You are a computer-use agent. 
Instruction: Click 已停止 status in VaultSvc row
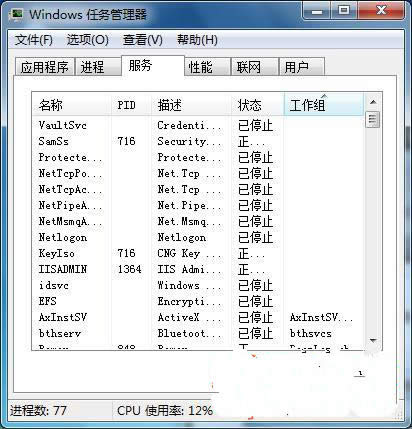coord(255,125)
